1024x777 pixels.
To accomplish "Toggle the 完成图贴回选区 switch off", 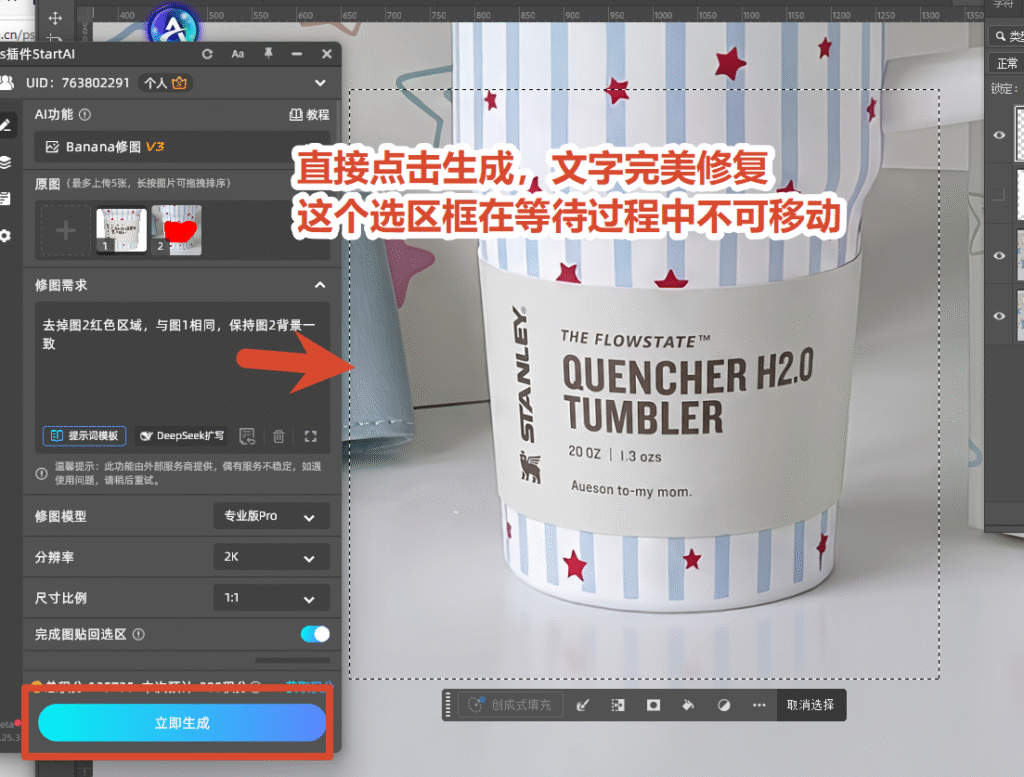I will point(315,634).
